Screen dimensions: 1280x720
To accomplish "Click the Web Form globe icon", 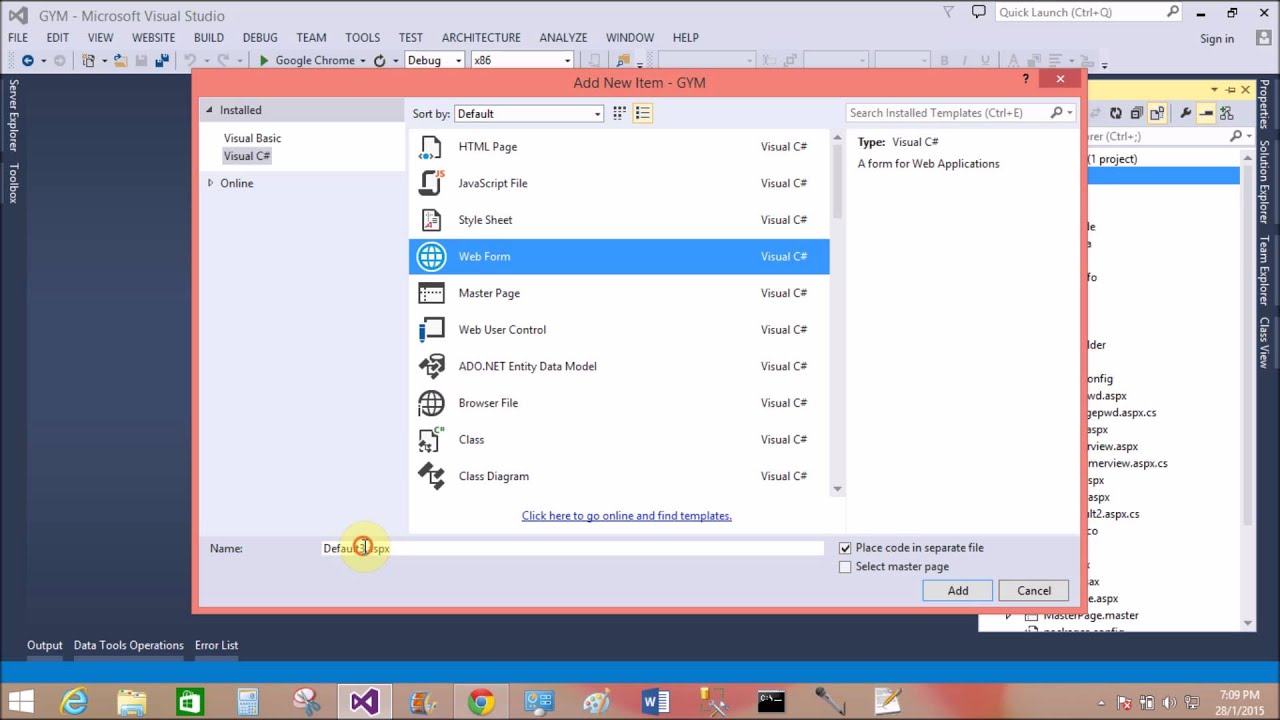I will [431, 257].
